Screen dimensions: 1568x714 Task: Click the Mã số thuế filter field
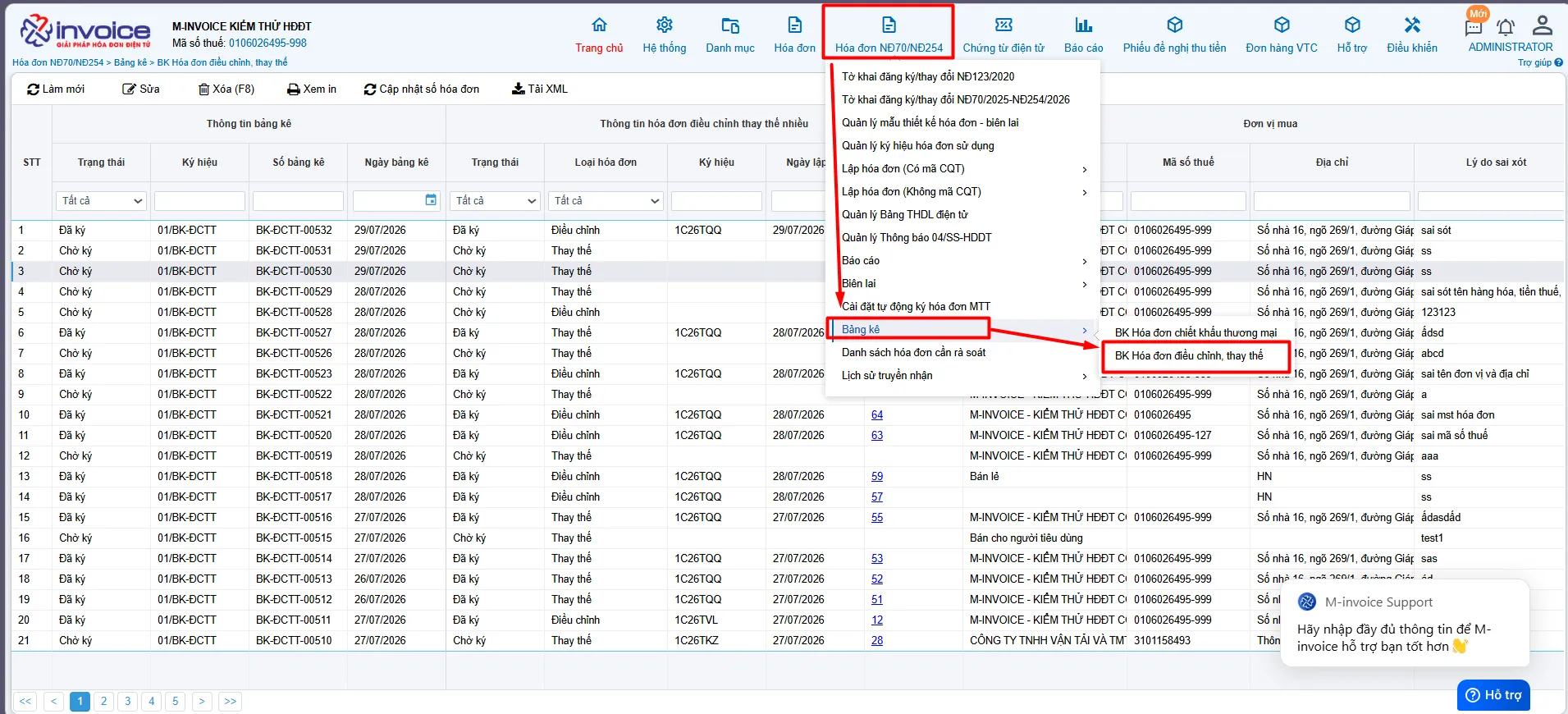tap(1188, 200)
